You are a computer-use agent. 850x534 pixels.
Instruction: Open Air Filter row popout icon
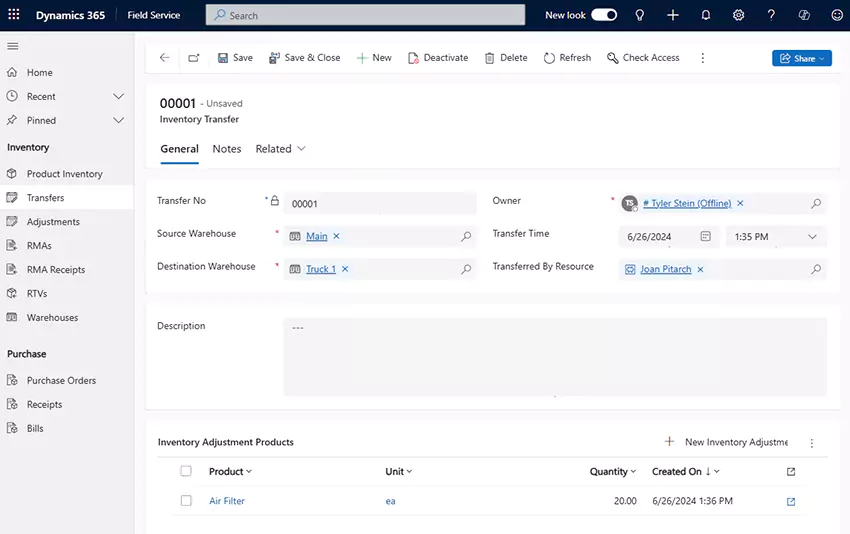(x=791, y=501)
